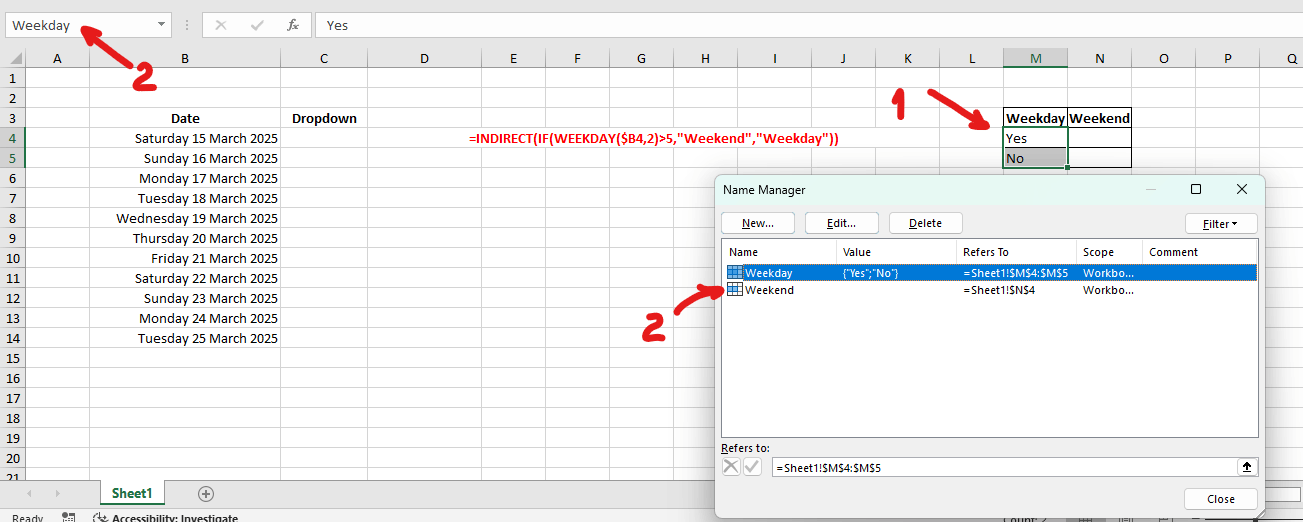Select column M header
Screen dimensions: 1303x522
[x=1035, y=59]
